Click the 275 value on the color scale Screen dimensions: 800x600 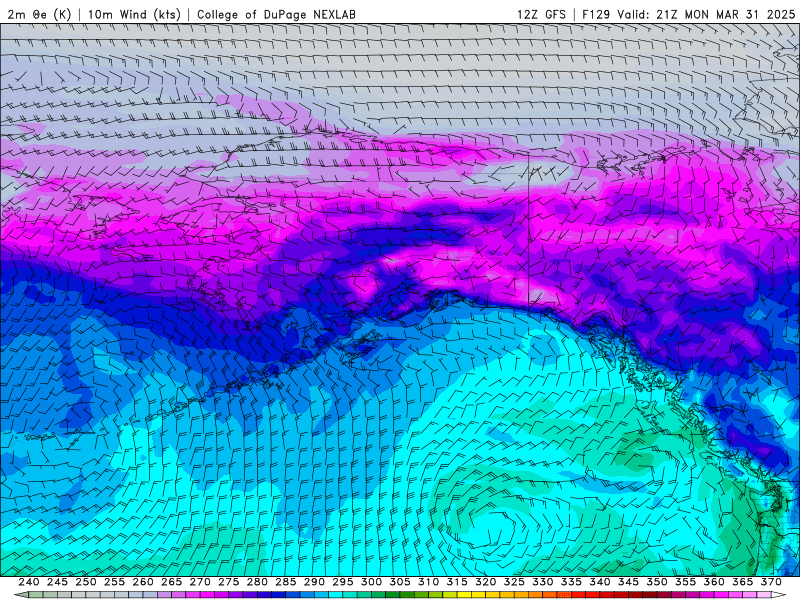(229, 582)
